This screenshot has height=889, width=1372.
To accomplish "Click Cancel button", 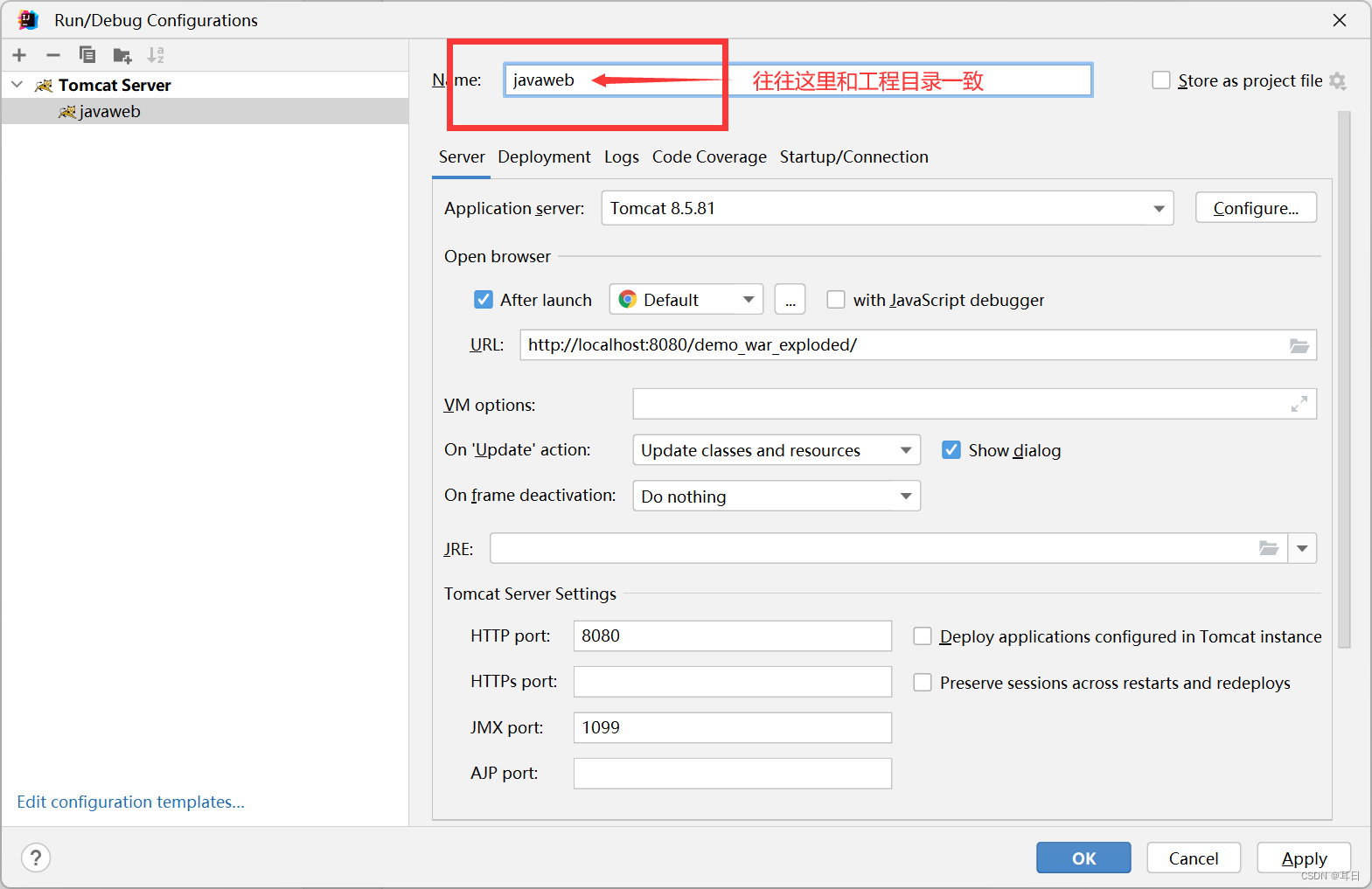I will (1194, 858).
